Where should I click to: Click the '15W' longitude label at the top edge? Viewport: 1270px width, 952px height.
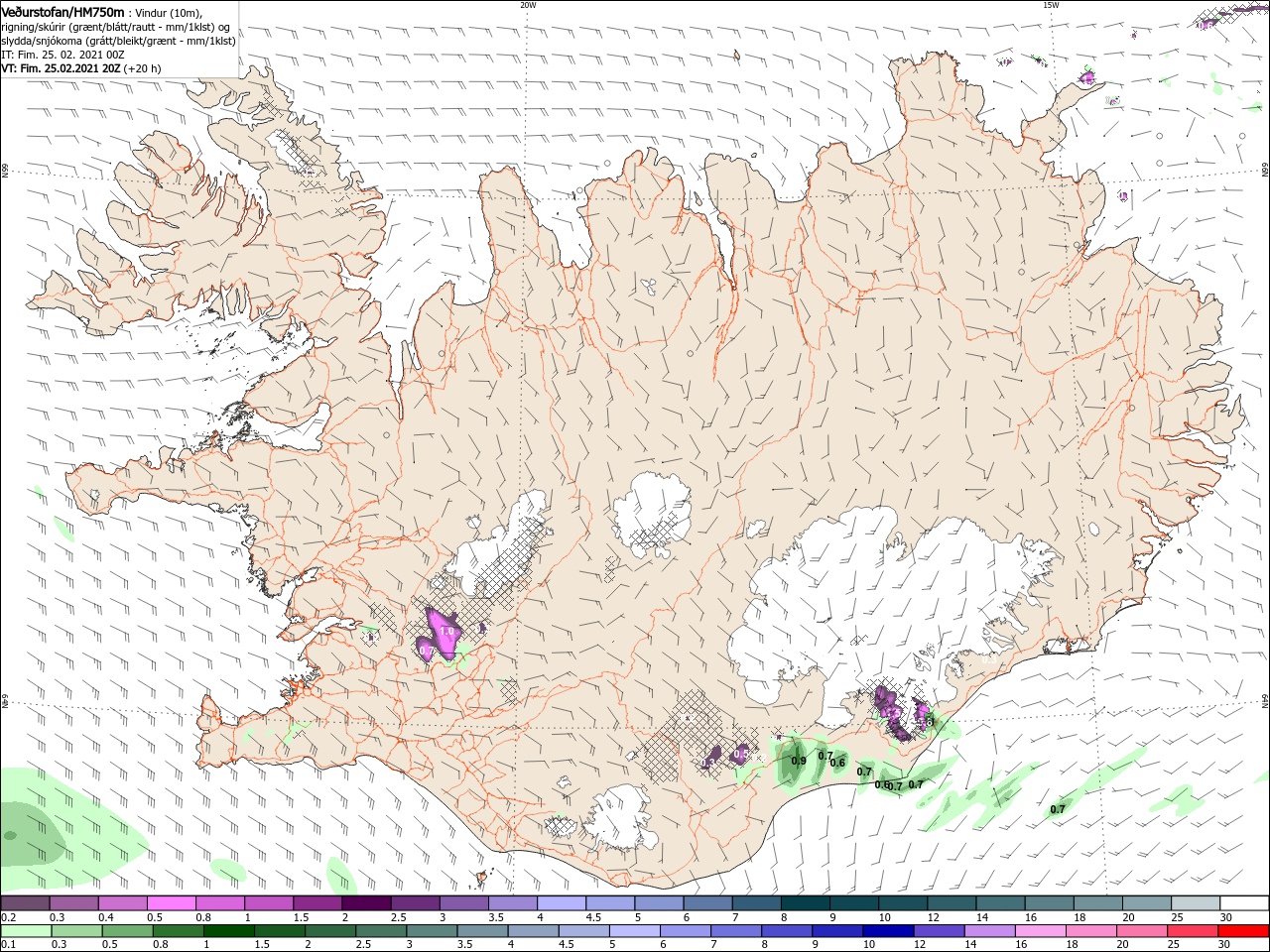coord(1050,4)
